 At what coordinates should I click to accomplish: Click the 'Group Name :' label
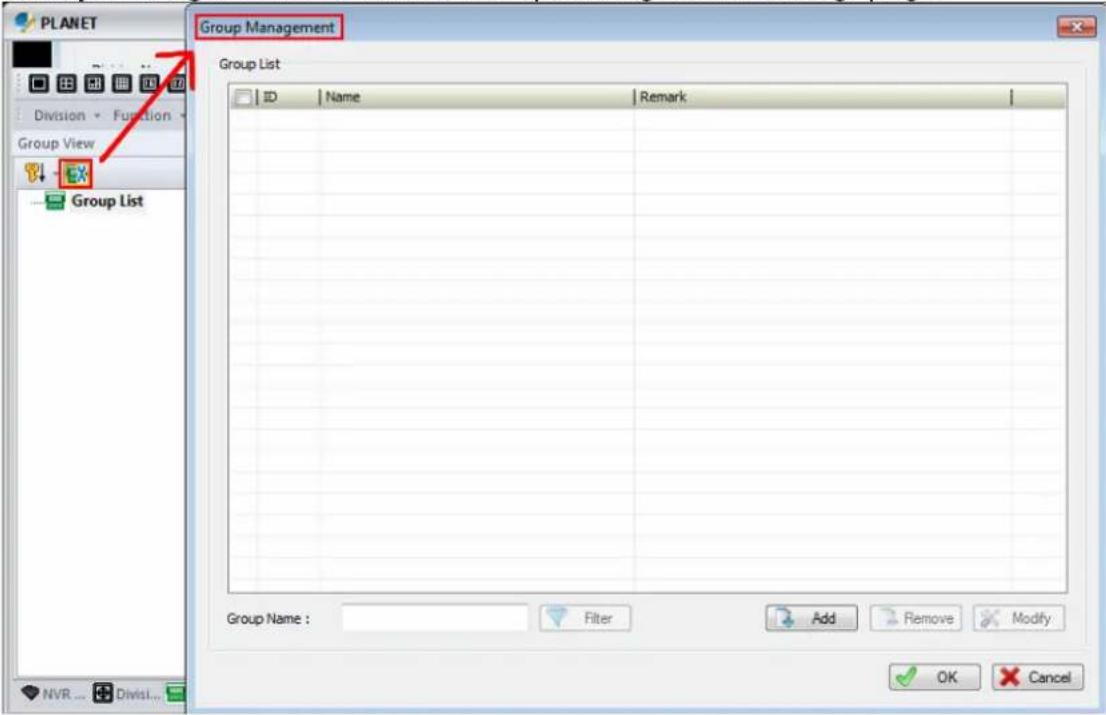(x=268, y=618)
